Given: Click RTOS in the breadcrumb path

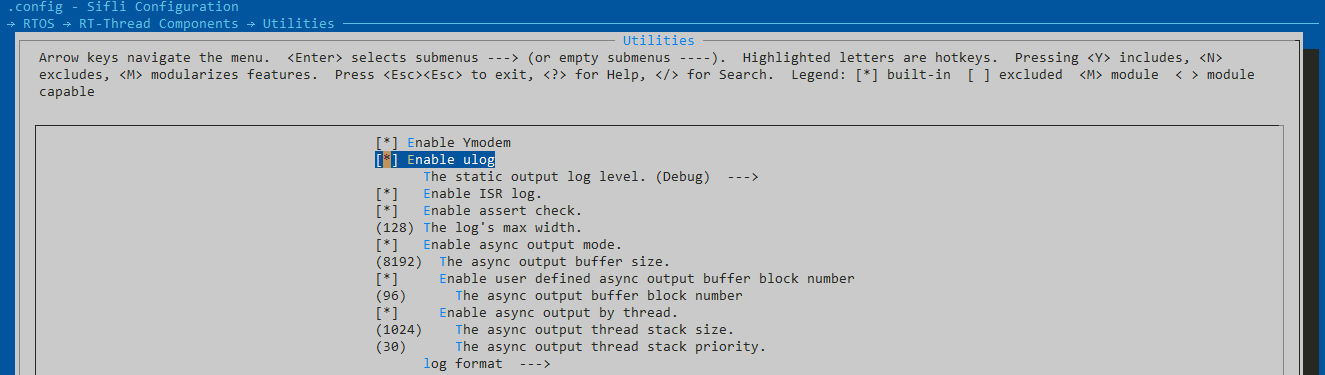Looking at the screenshot, I should (x=39, y=23).
